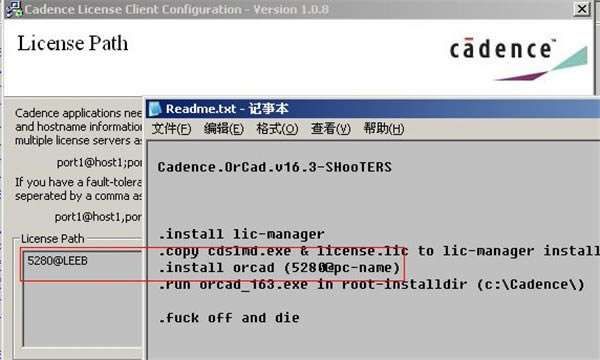Open the 文件(F) menu in Notepad
The height and width of the screenshot is (360, 600).
click(x=171, y=129)
